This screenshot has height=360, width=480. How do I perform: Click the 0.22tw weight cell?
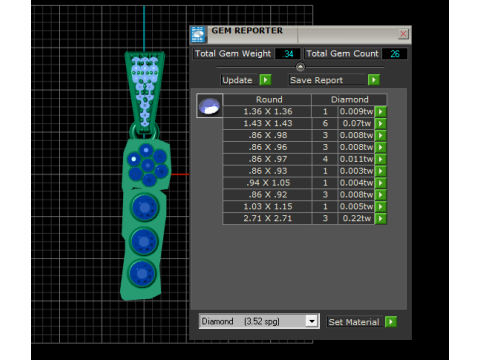click(x=356, y=219)
